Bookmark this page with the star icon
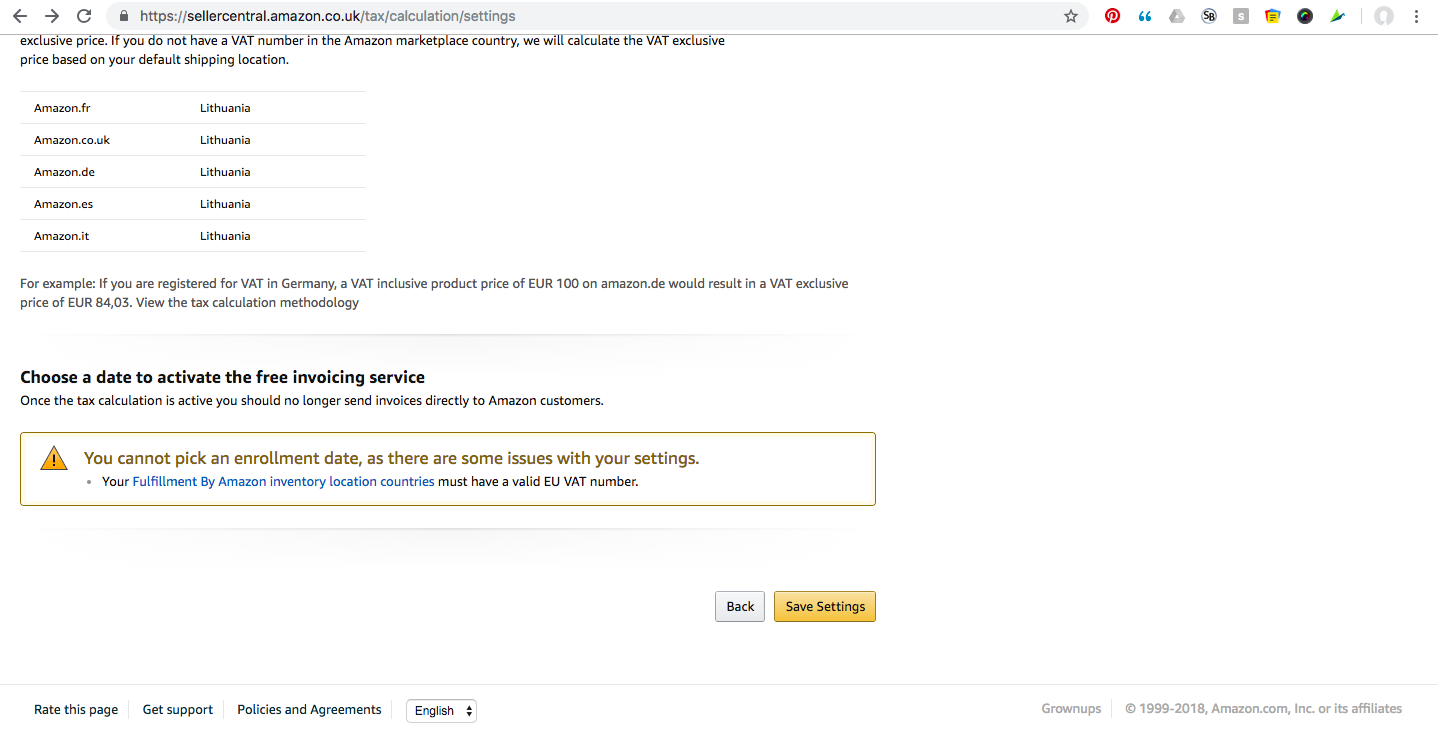This screenshot has width=1438, height=739. coord(1071,16)
